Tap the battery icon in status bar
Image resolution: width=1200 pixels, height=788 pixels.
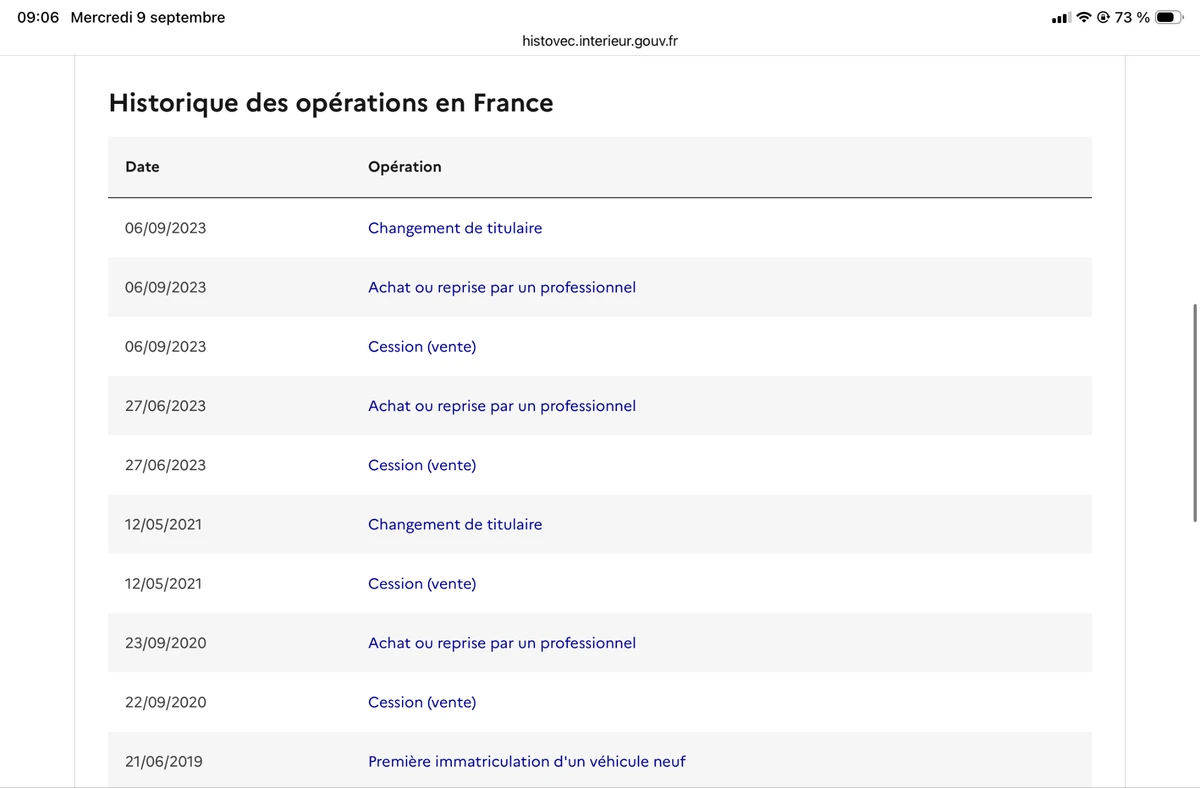coord(1170,18)
